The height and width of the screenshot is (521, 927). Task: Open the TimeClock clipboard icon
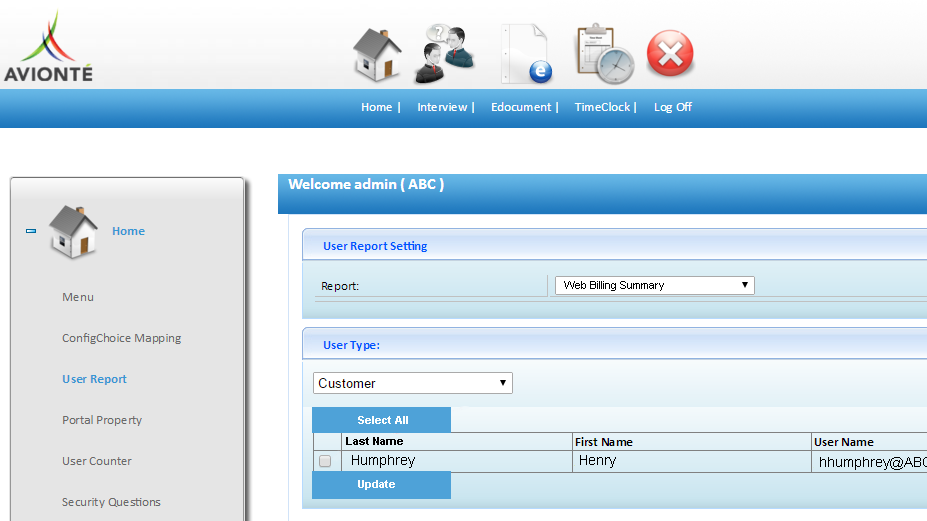[x=603, y=54]
